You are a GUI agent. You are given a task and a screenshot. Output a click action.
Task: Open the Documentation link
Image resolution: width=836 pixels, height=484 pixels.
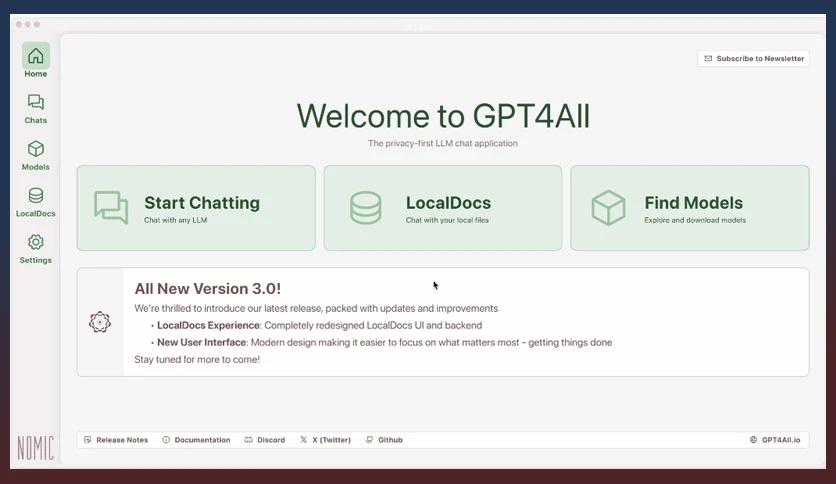[x=196, y=440]
